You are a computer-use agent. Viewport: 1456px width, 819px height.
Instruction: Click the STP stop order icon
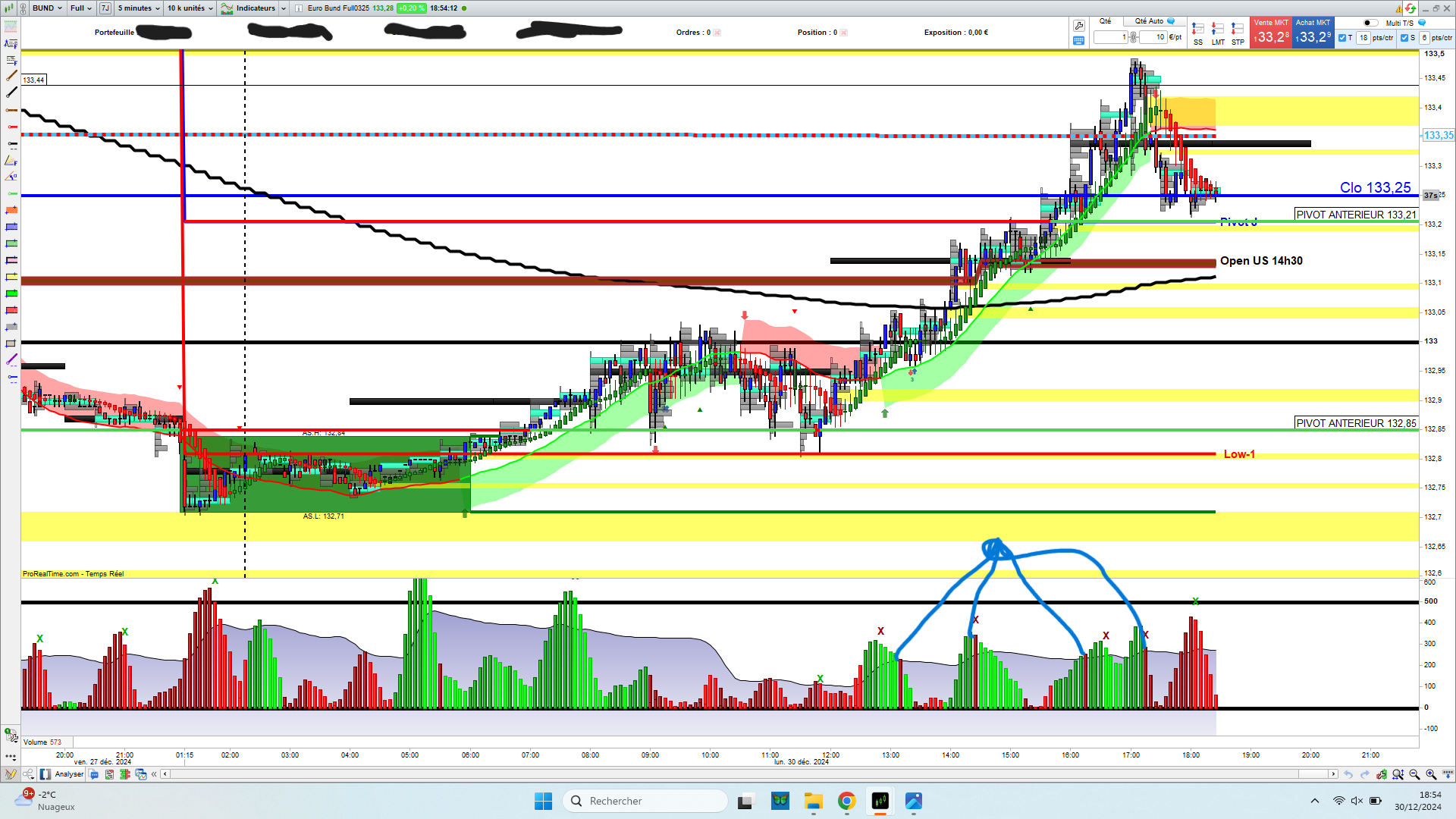[x=1238, y=30]
